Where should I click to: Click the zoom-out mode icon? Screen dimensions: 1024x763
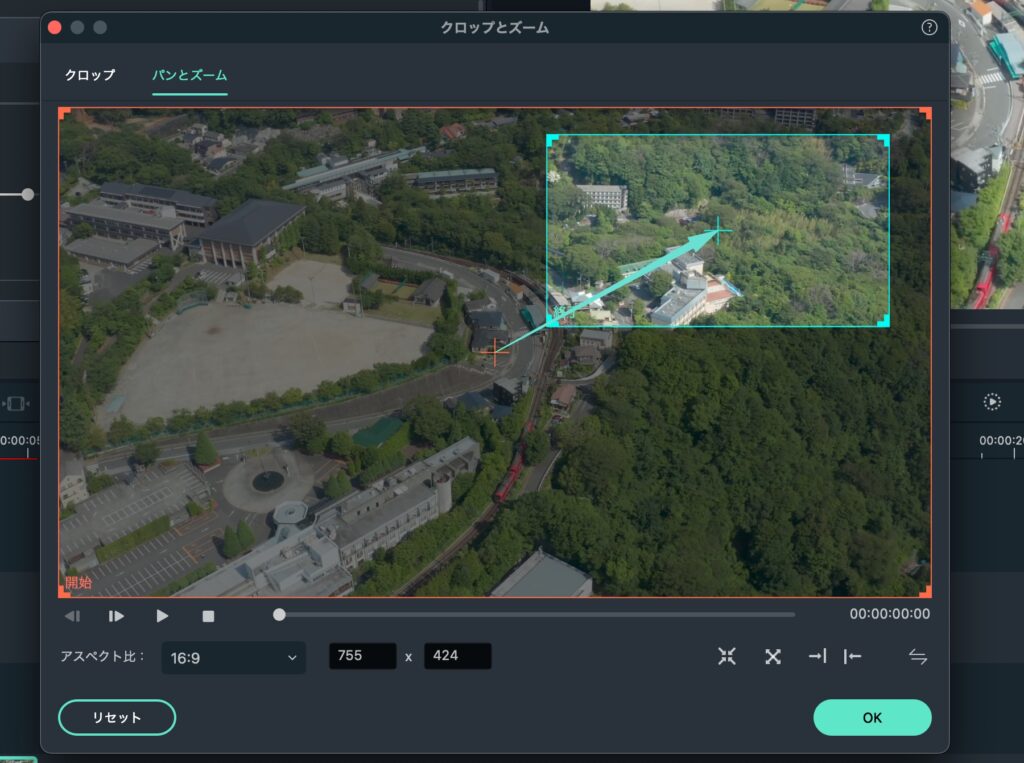click(773, 656)
